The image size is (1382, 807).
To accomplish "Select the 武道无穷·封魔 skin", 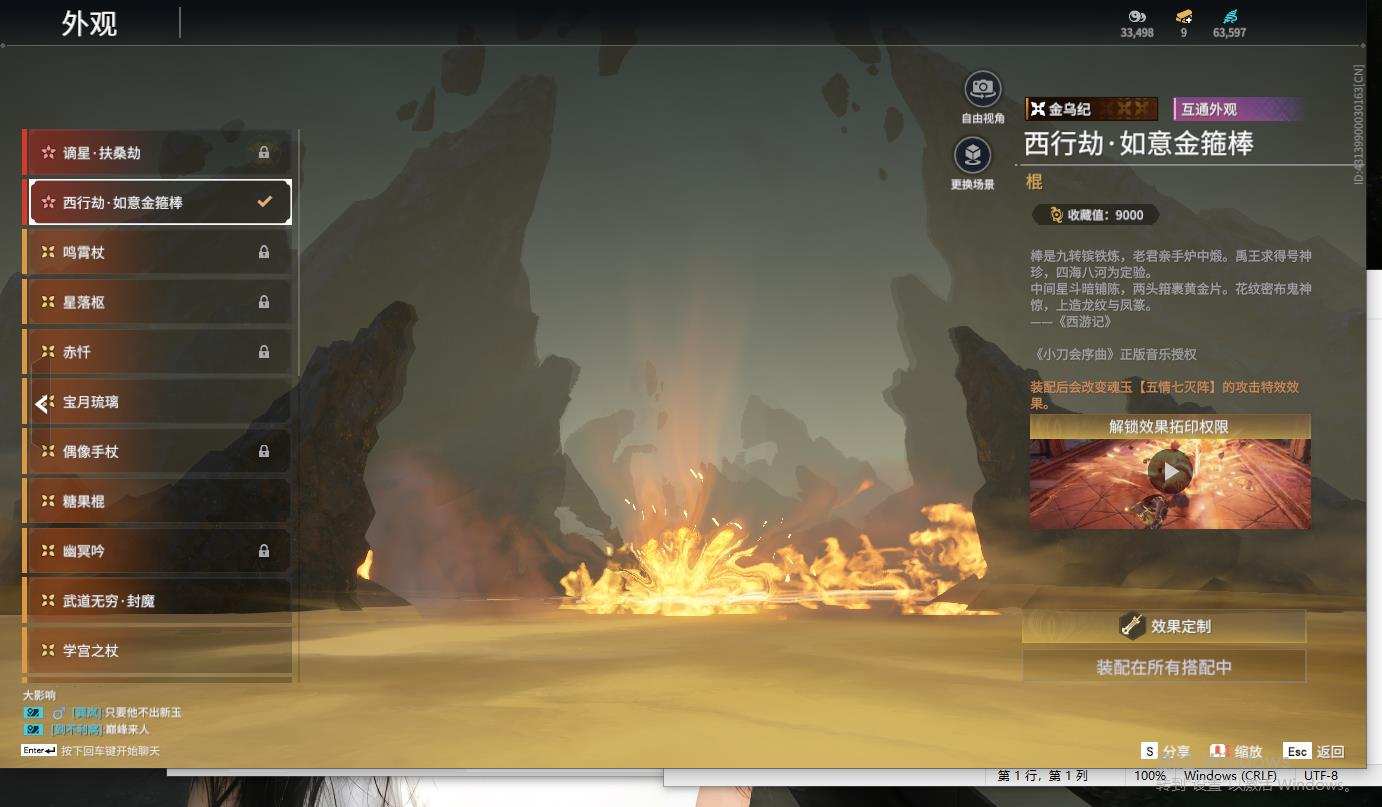I will tap(158, 601).
